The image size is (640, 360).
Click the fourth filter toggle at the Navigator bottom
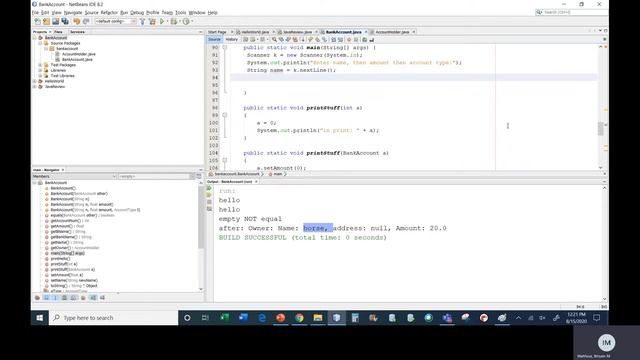point(64,298)
